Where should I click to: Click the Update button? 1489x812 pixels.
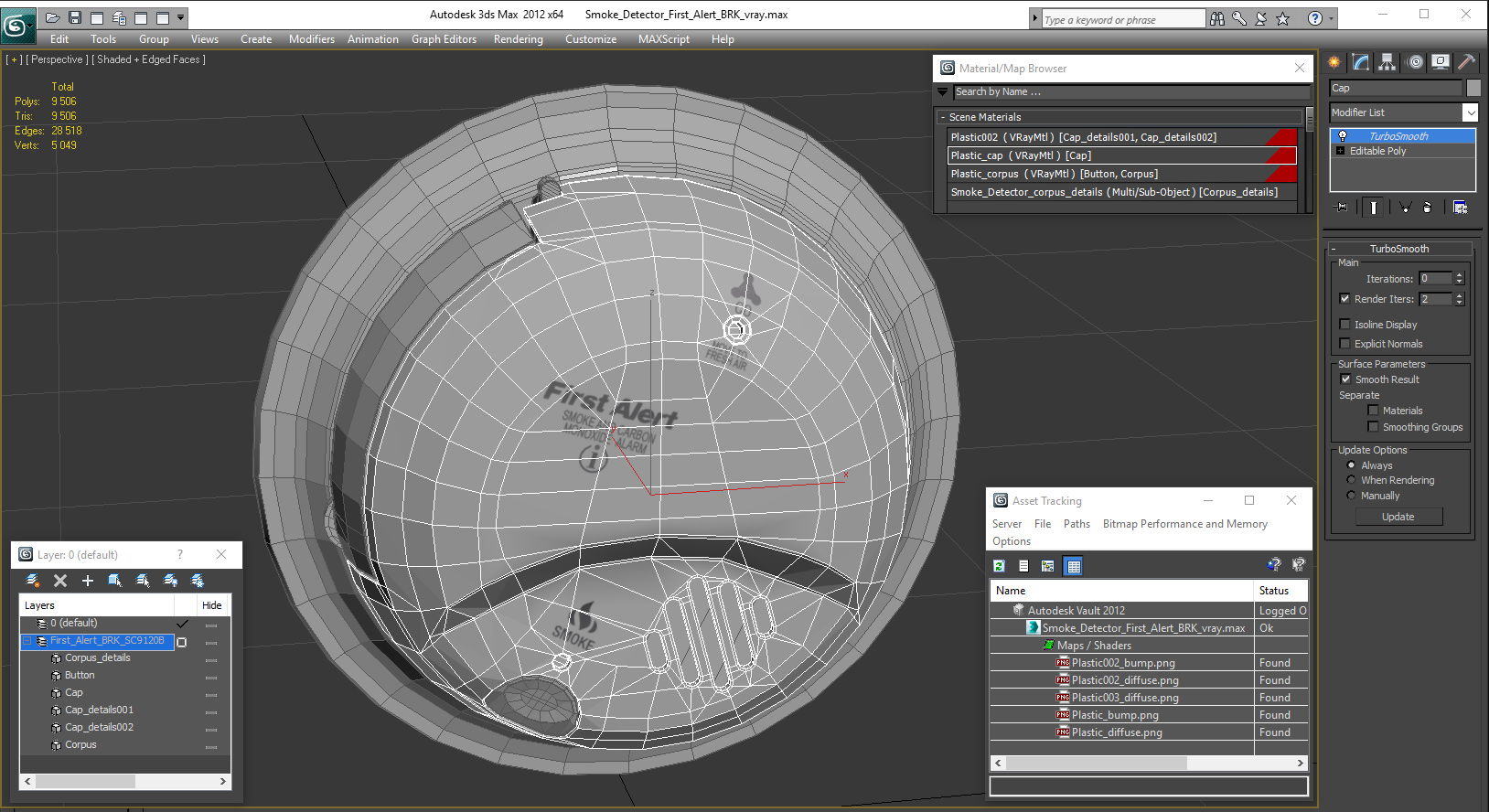pyautogui.click(x=1398, y=517)
